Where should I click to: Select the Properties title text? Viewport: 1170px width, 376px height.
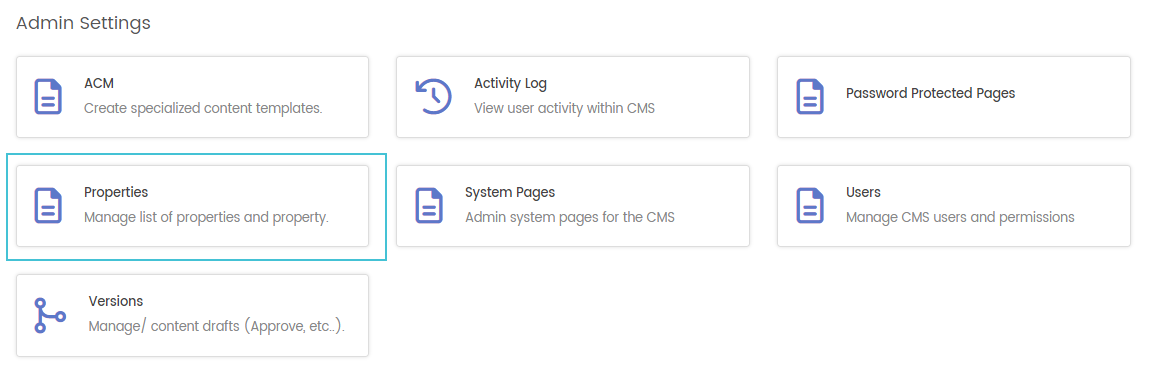click(x=116, y=192)
